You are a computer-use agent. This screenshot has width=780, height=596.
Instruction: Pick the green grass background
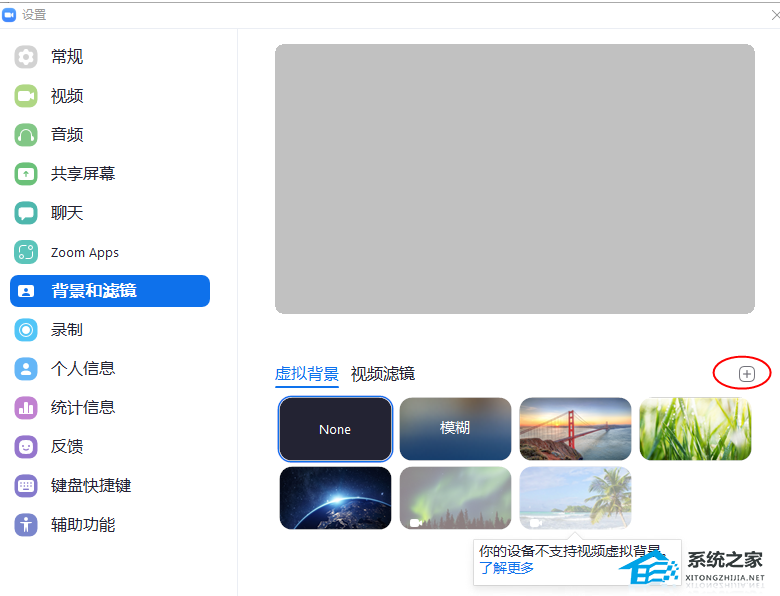pos(695,429)
